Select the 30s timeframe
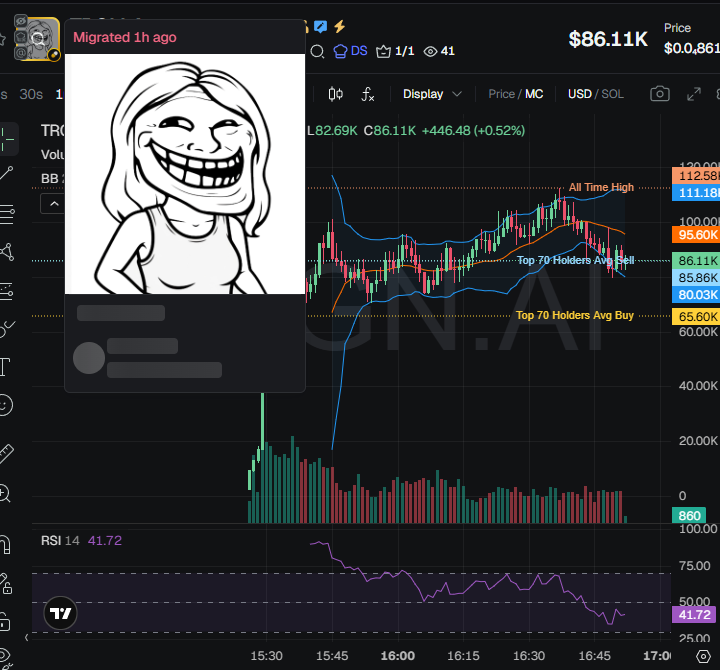This screenshot has height=670, width=720. click(x=31, y=95)
